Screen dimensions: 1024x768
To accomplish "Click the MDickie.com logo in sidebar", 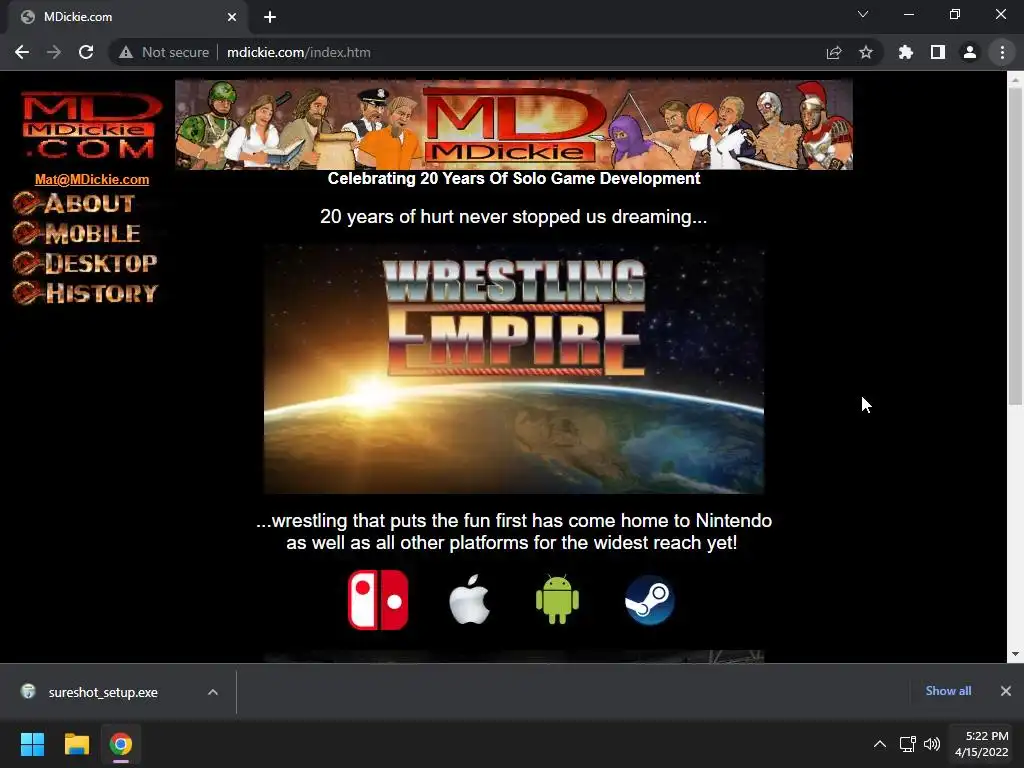I will coord(91,125).
